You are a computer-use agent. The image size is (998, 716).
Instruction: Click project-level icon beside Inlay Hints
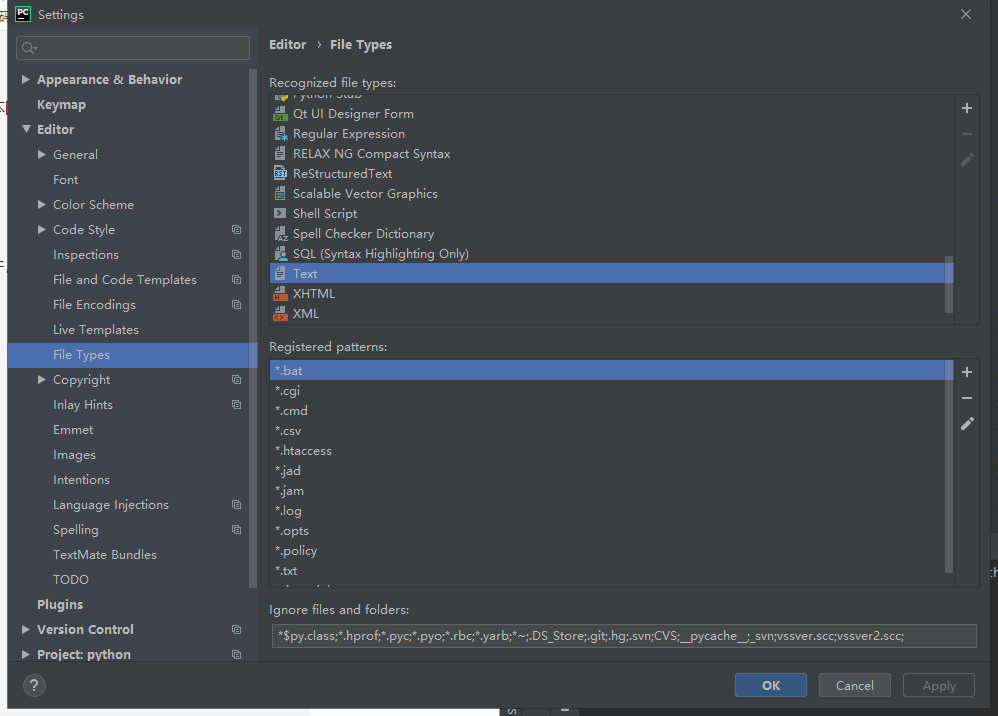click(x=236, y=405)
